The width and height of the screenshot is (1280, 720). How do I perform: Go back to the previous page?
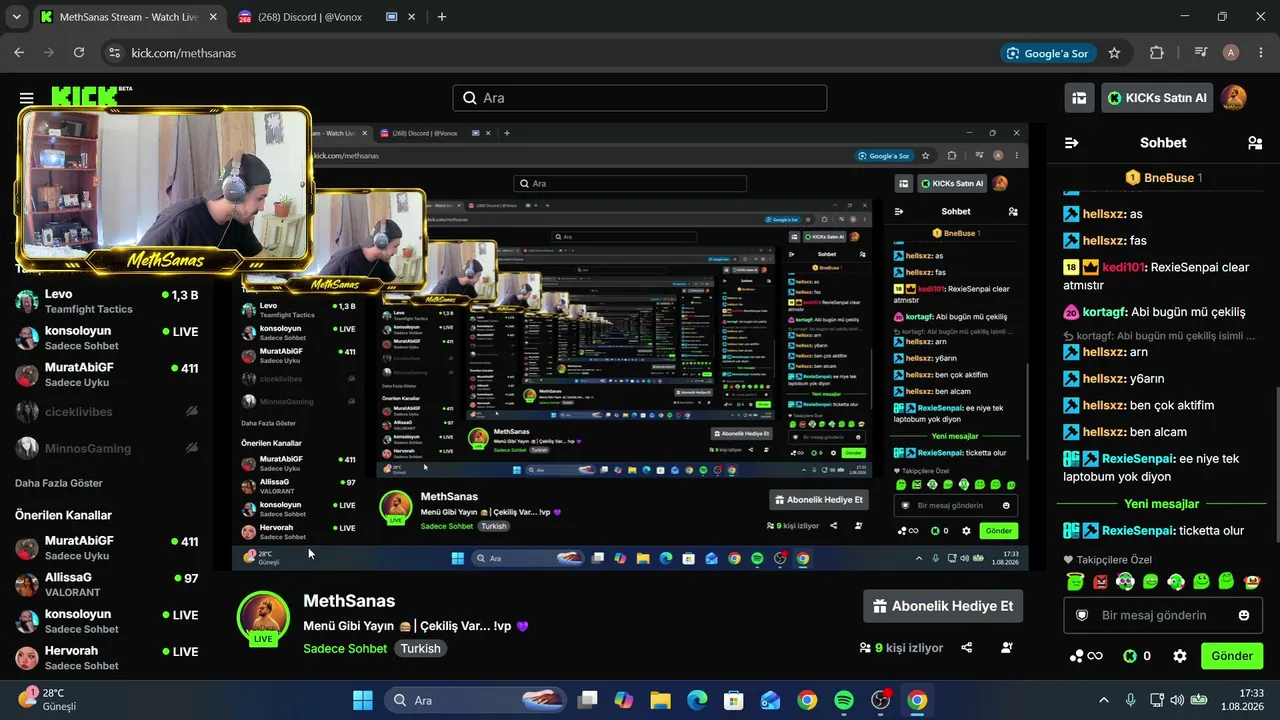click(19, 53)
